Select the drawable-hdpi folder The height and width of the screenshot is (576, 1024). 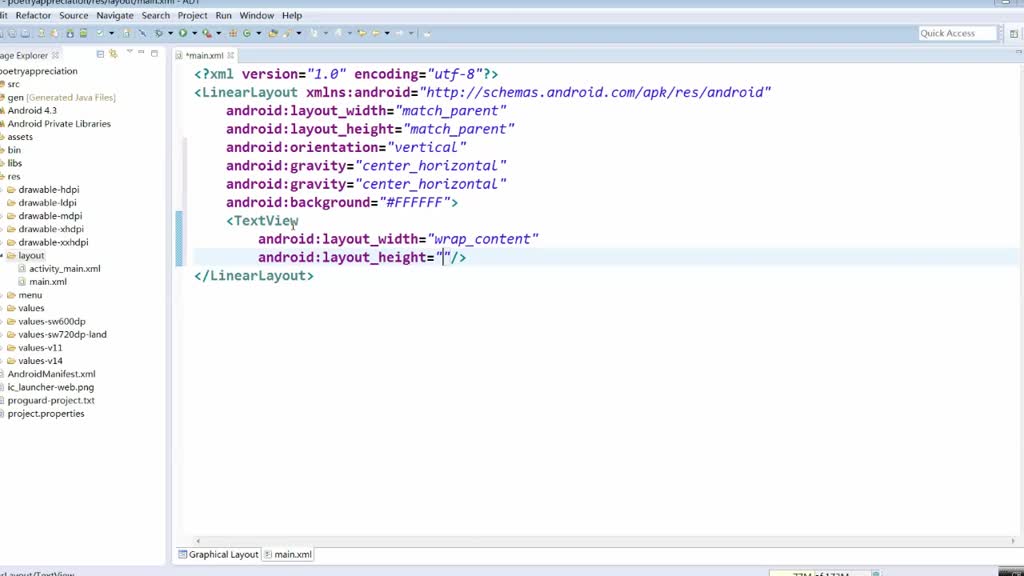coord(49,189)
